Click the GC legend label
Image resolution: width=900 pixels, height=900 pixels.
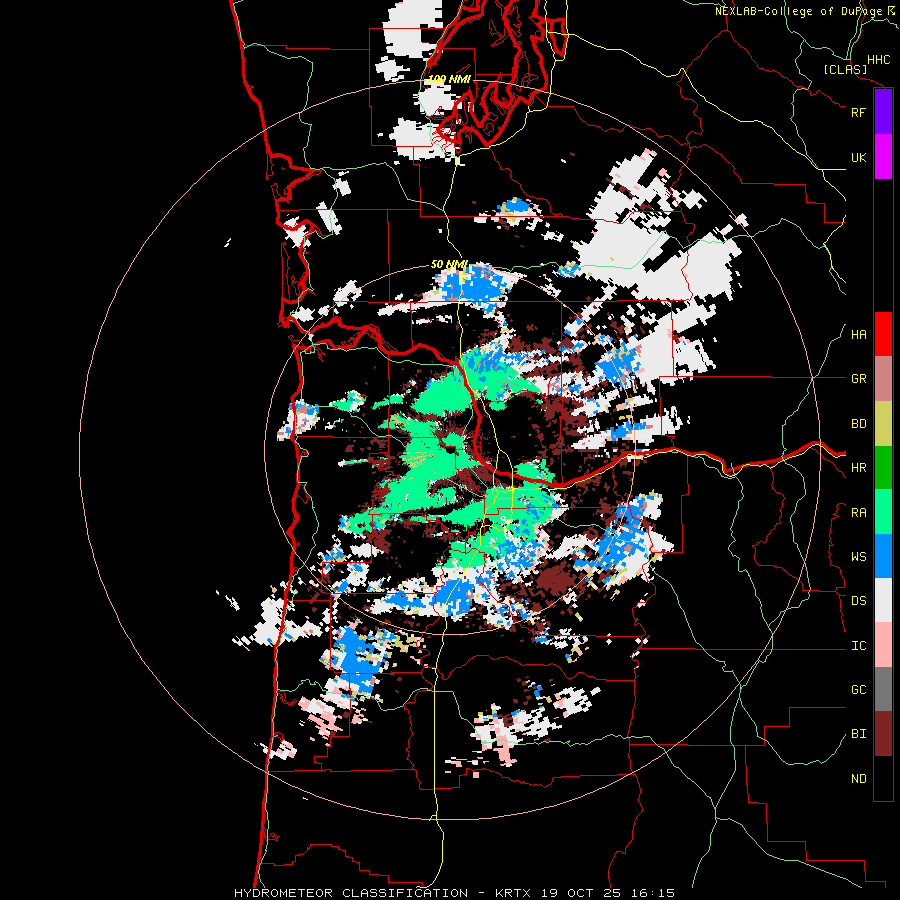pos(858,690)
